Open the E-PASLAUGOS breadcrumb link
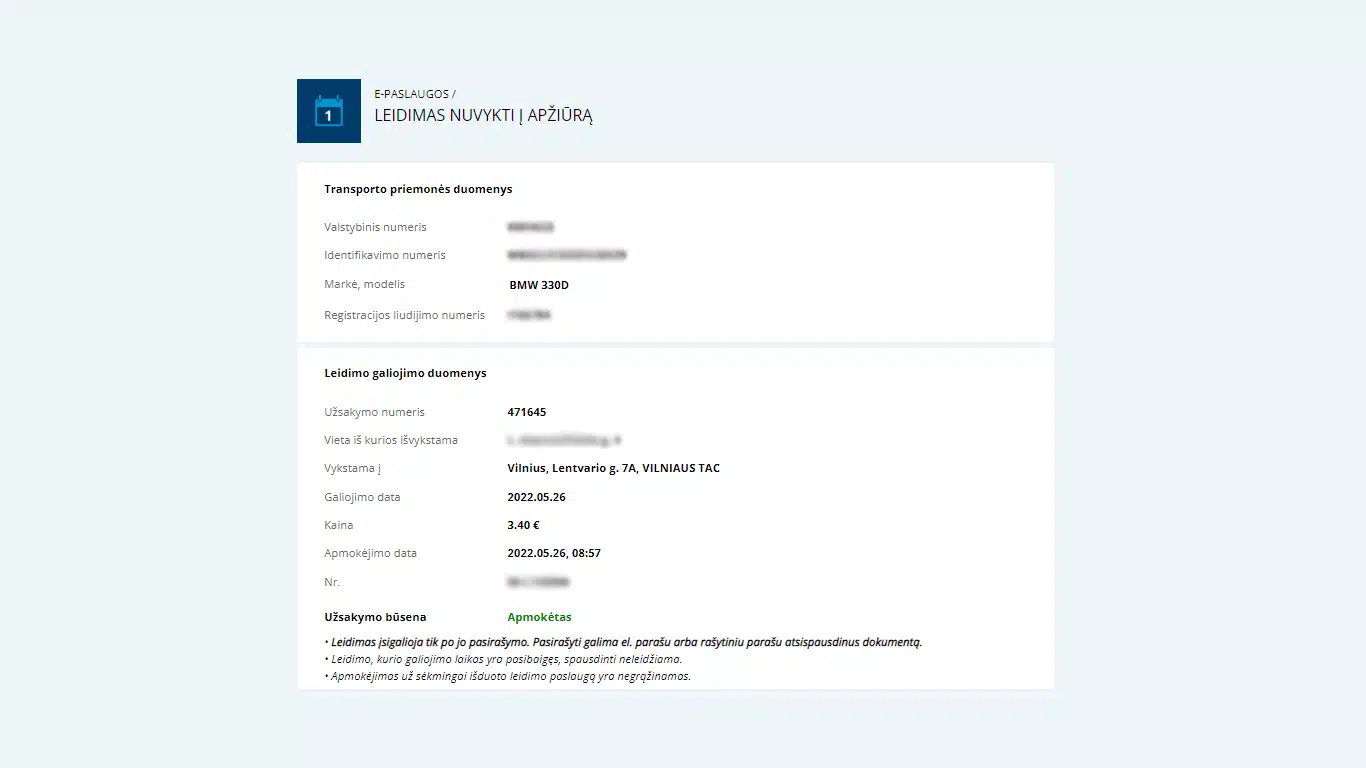The width and height of the screenshot is (1366, 768). click(412, 94)
